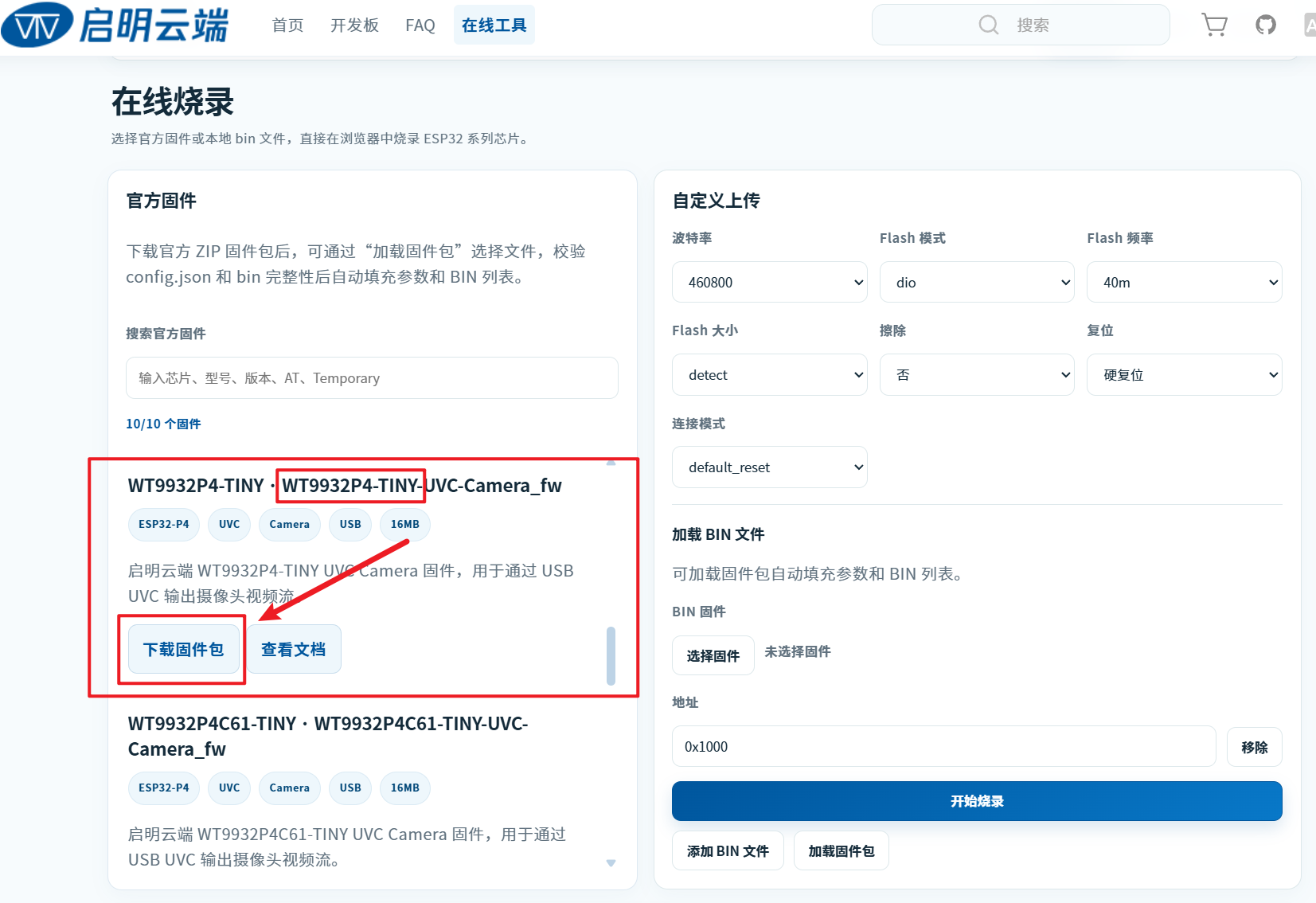This screenshot has height=903, width=1316.
Task: Click the 查看文档 button
Action: point(293,650)
